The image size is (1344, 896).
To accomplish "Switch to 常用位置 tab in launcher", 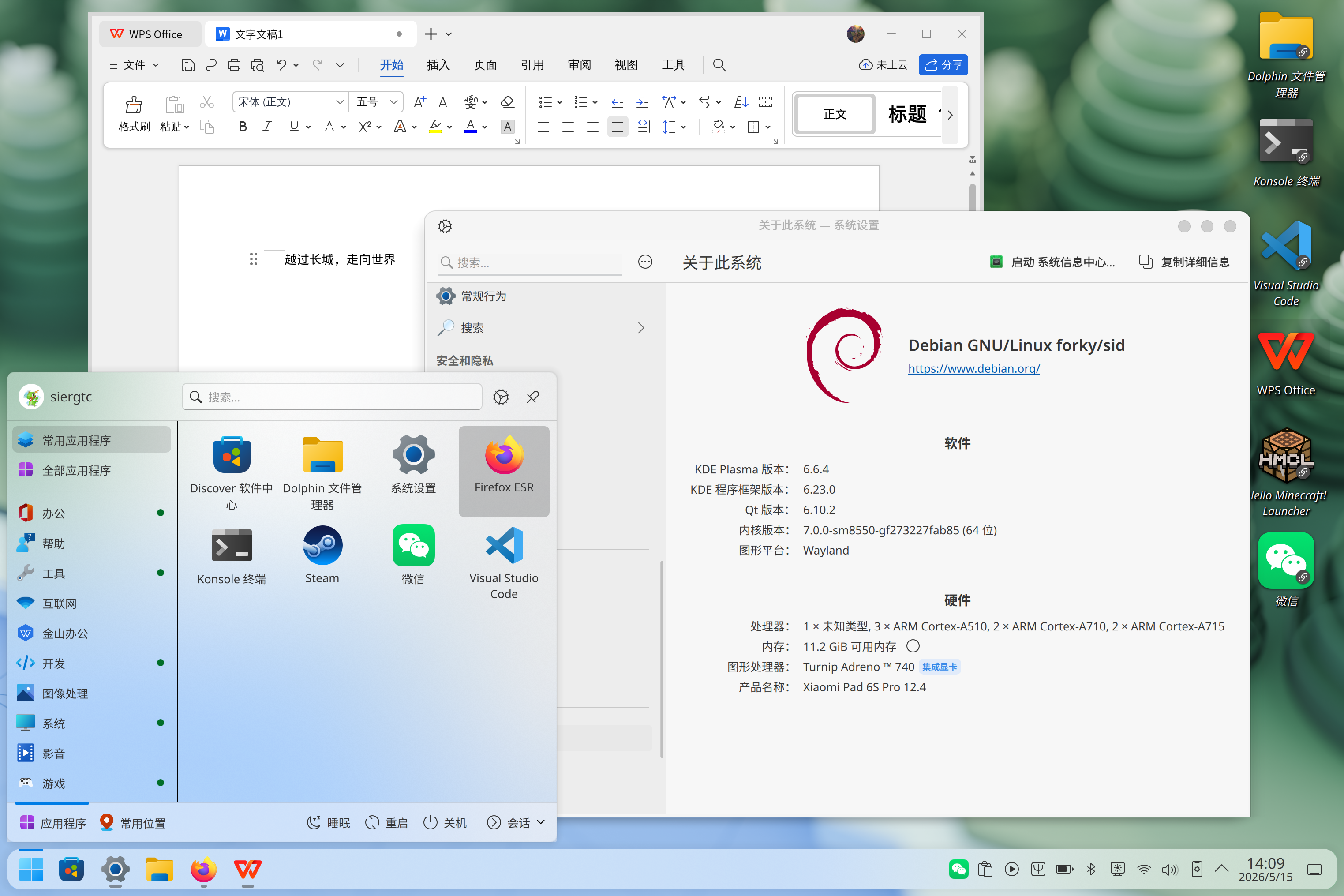I will 132,823.
